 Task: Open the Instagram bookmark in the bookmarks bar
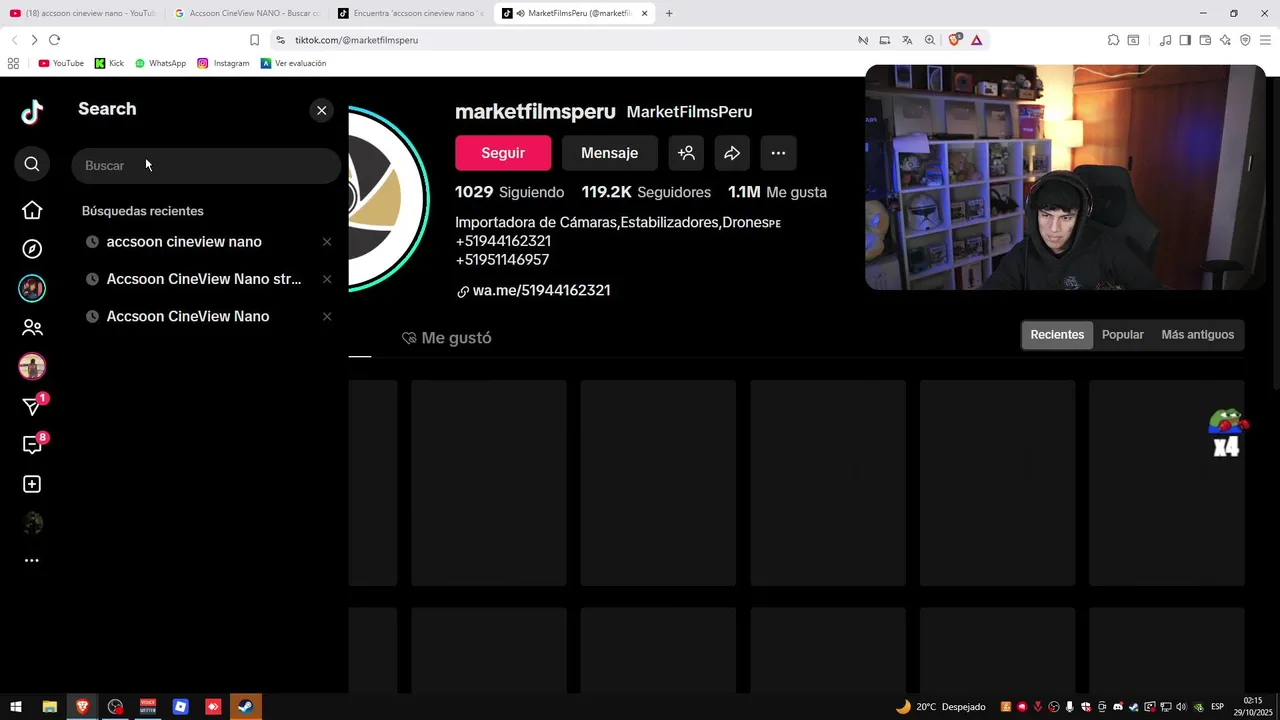[x=223, y=63]
